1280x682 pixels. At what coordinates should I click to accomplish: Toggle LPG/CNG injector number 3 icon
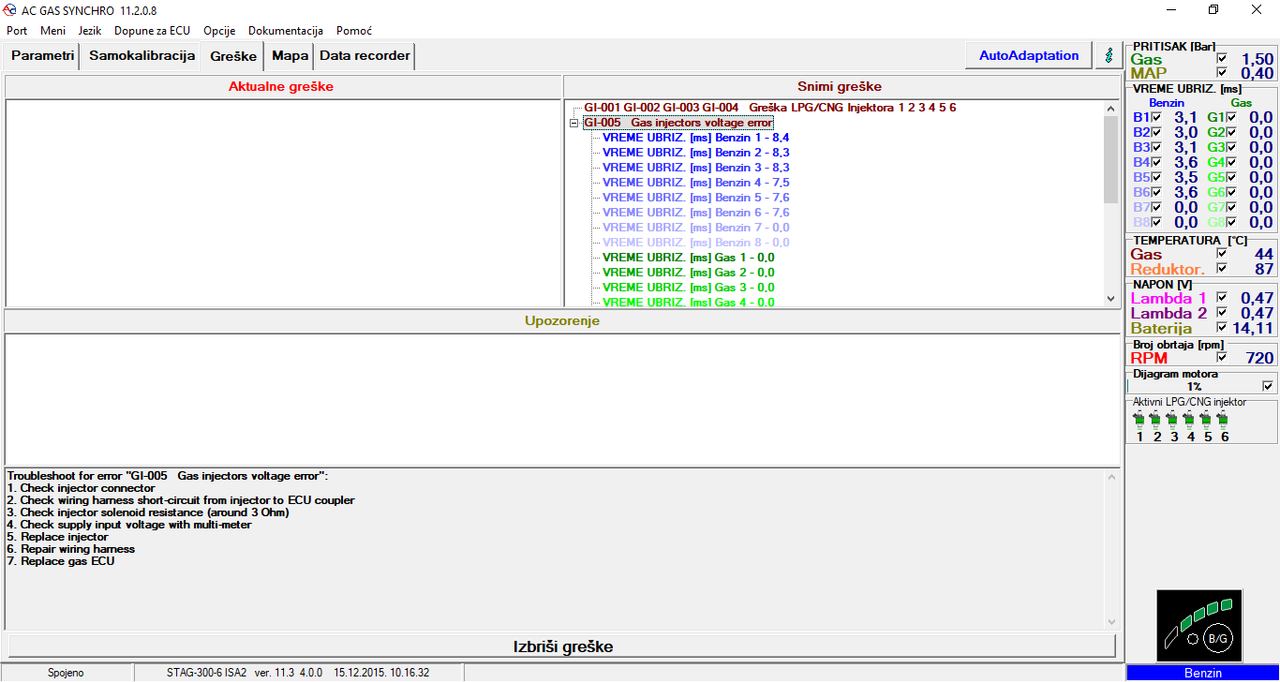click(1173, 419)
